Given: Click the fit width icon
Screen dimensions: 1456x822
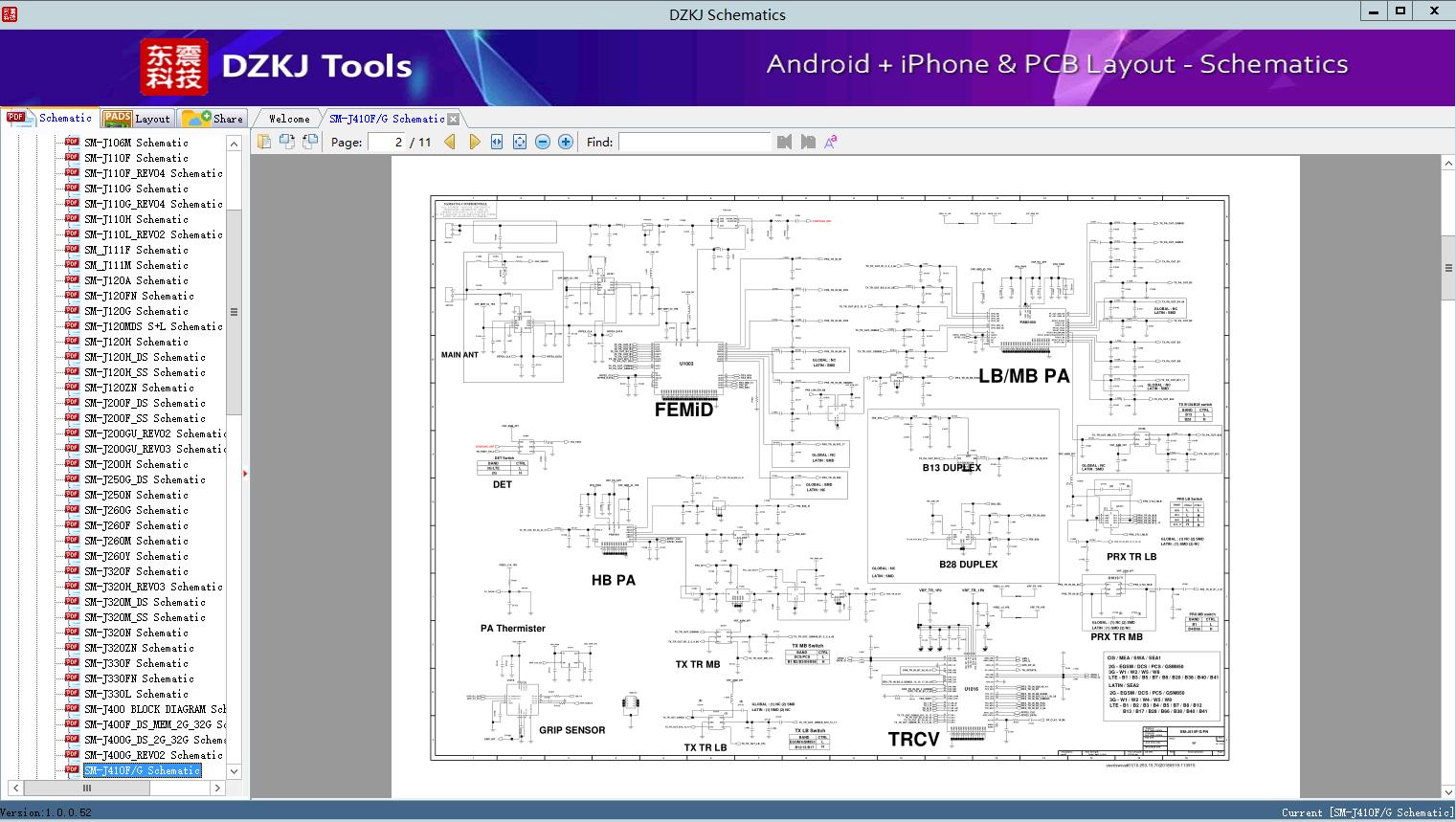Looking at the screenshot, I should tap(497, 142).
